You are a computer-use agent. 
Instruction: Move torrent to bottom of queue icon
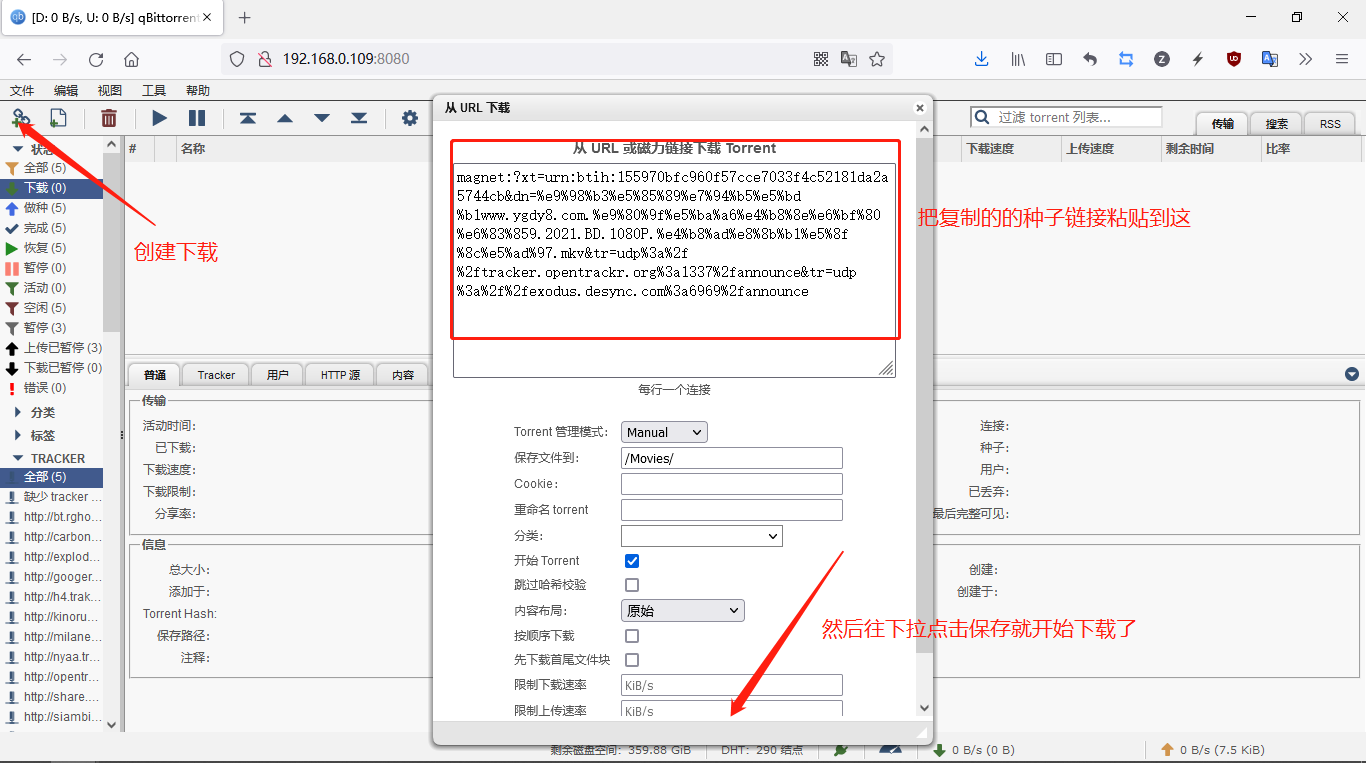(359, 118)
